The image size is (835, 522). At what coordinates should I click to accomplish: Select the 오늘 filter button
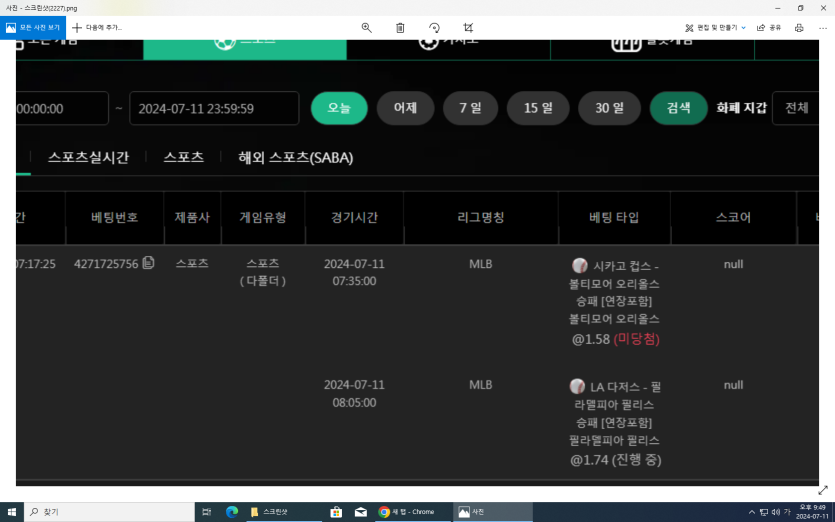point(339,108)
